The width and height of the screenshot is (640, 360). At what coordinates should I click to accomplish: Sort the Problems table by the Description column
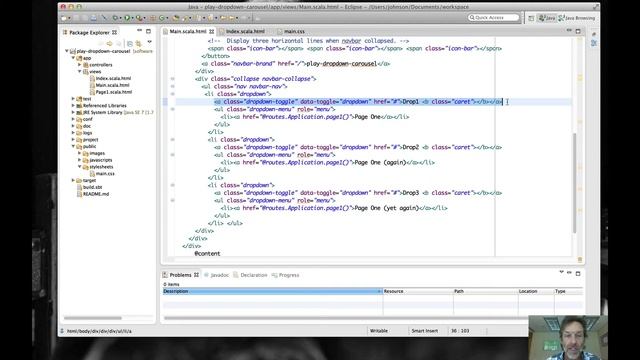point(272,291)
